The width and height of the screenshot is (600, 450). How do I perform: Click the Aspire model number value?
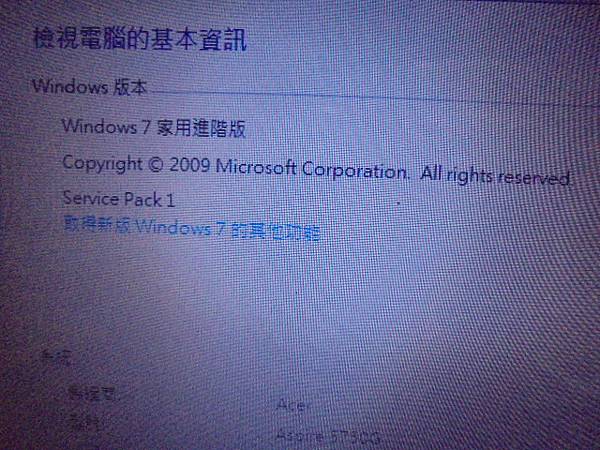coord(328,436)
